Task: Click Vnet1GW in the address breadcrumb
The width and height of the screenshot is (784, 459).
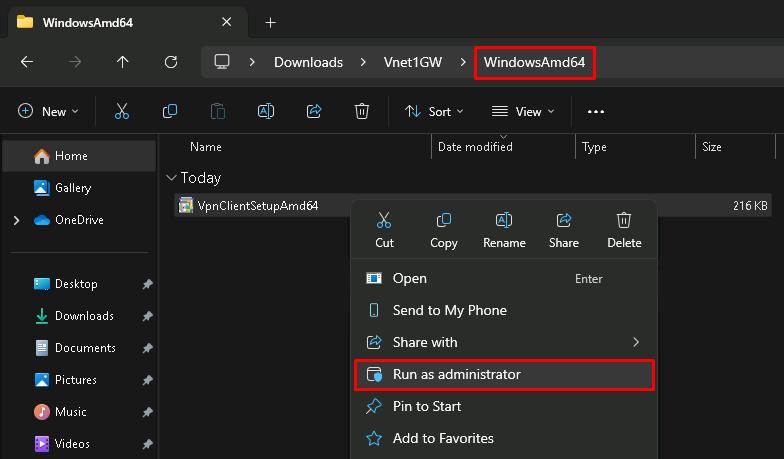Action: tap(413, 62)
